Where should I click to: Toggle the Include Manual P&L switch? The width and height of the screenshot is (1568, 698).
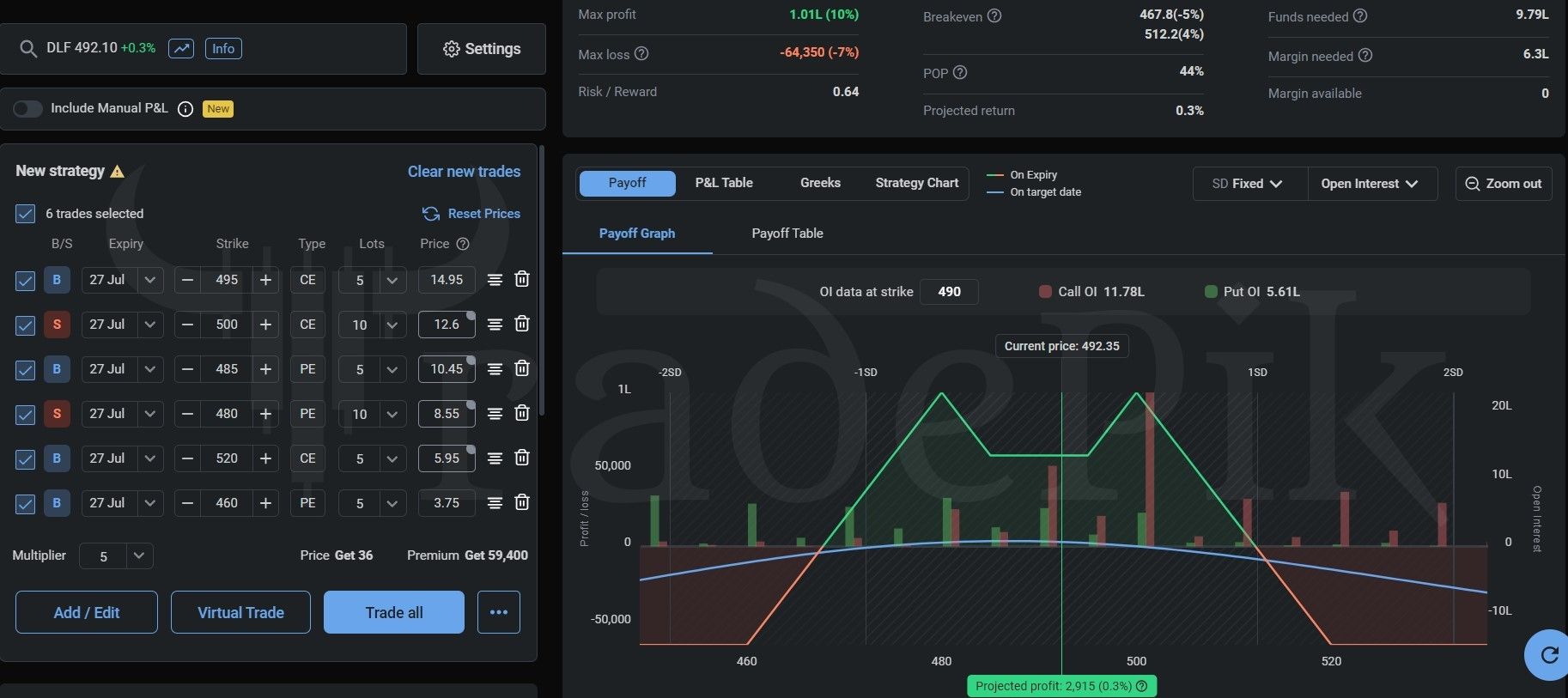point(27,109)
